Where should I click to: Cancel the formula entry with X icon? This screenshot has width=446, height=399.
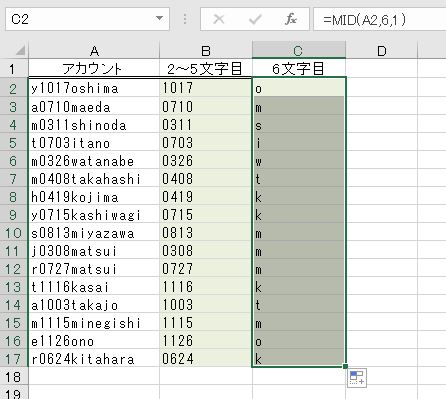[x=219, y=19]
